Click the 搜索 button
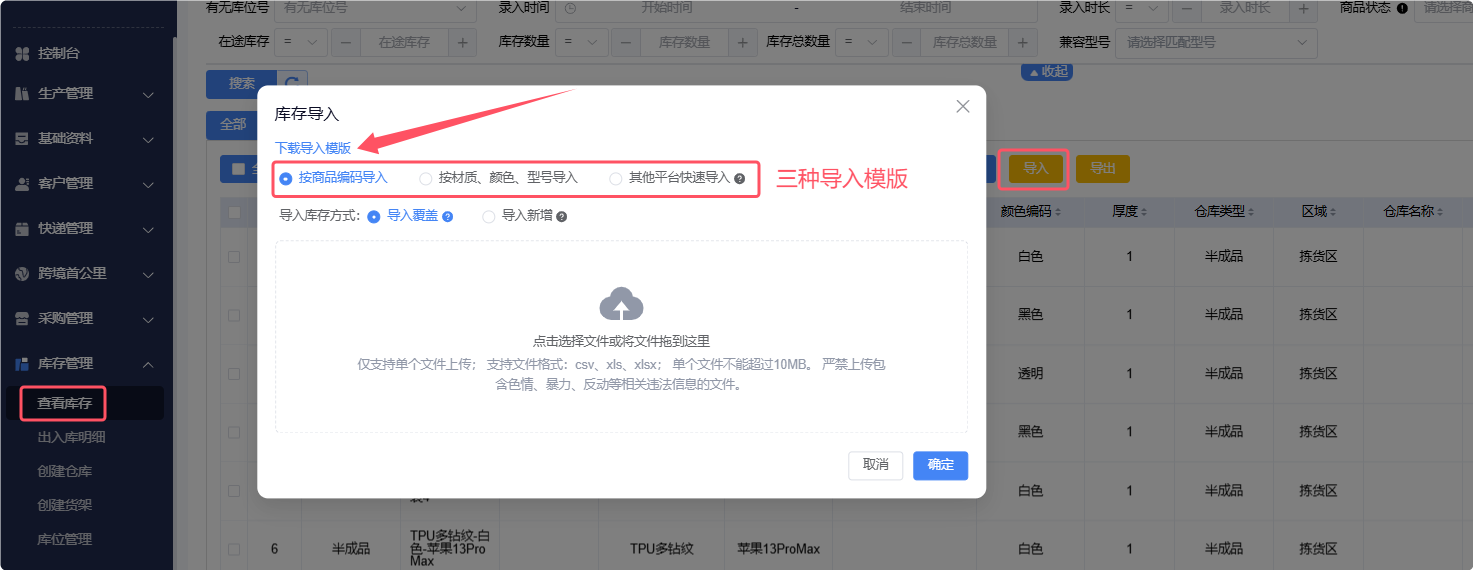Viewport: 1473px width, 570px height. click(x=242, y=84)
